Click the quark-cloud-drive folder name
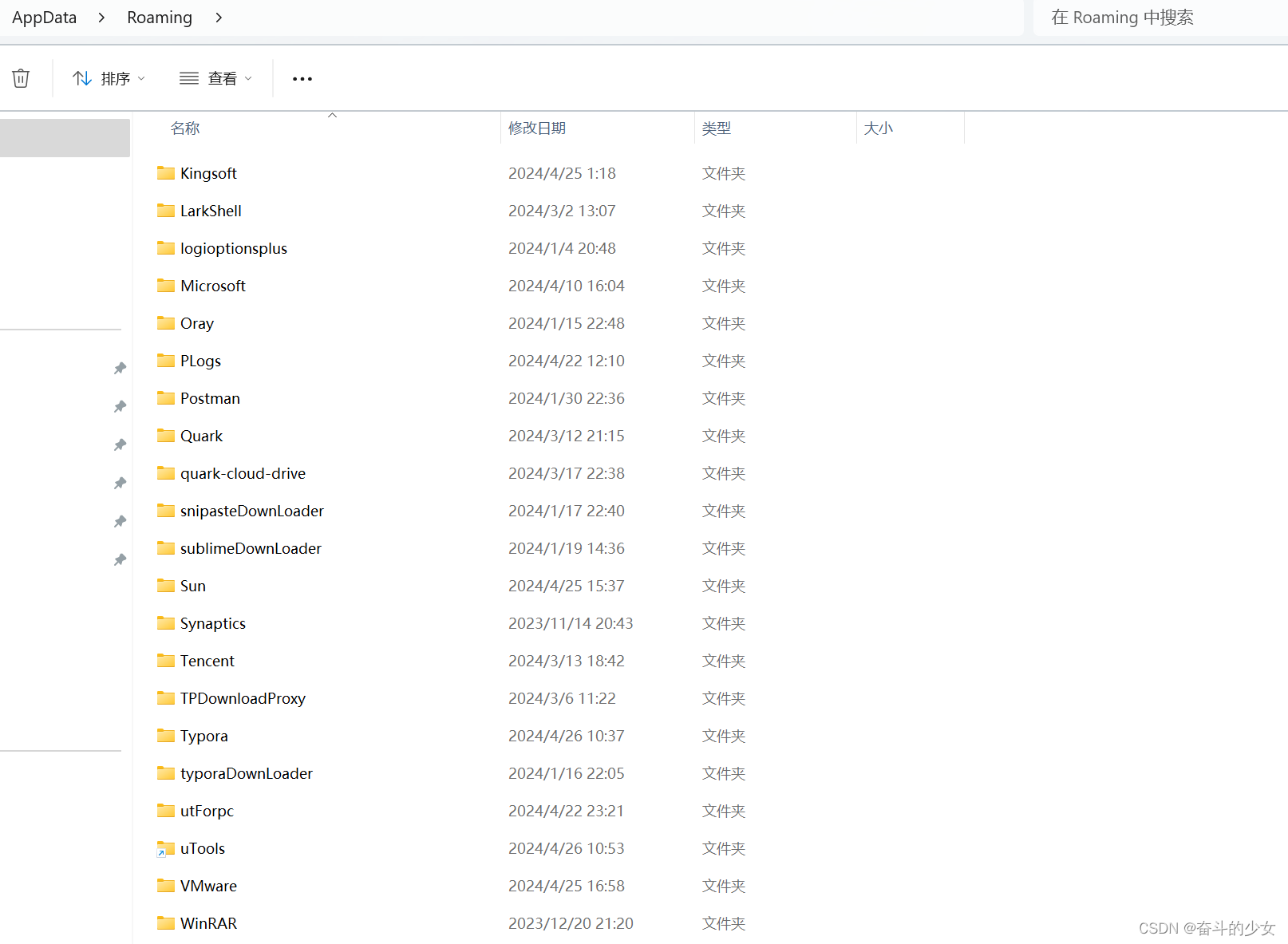Screen dimensions: 1288x944 243,473
